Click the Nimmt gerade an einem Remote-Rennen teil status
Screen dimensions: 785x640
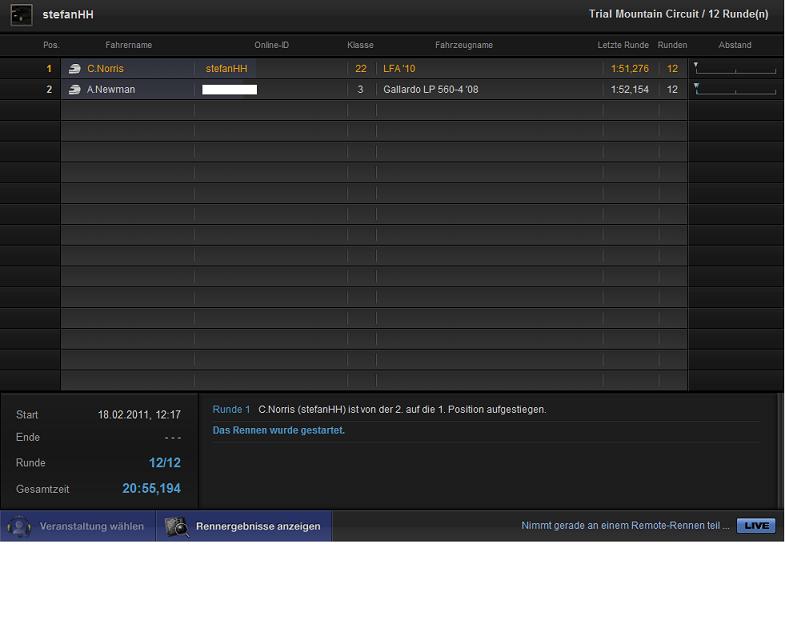(x=625, y=526)
